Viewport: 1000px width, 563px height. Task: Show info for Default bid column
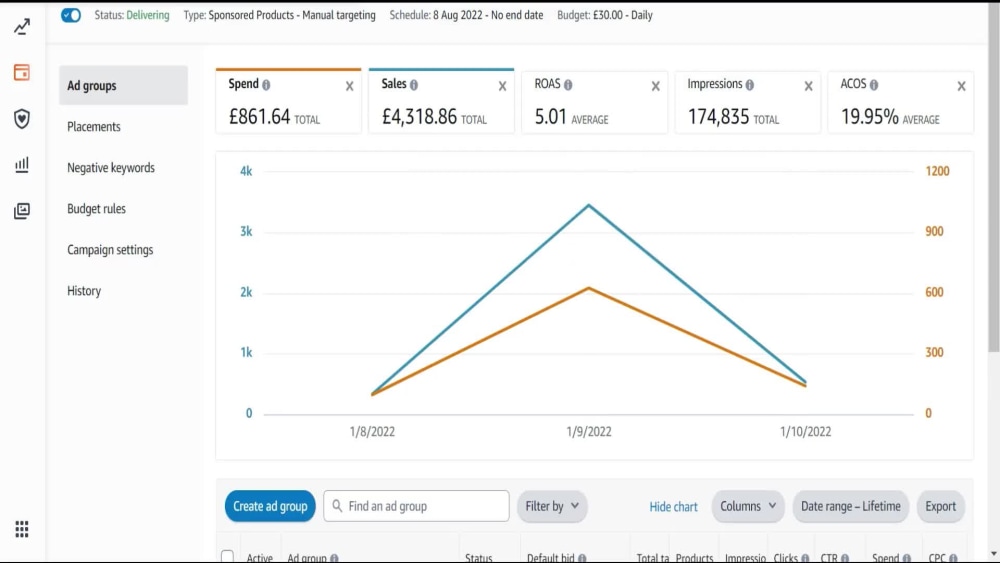[x=582, y=558]
